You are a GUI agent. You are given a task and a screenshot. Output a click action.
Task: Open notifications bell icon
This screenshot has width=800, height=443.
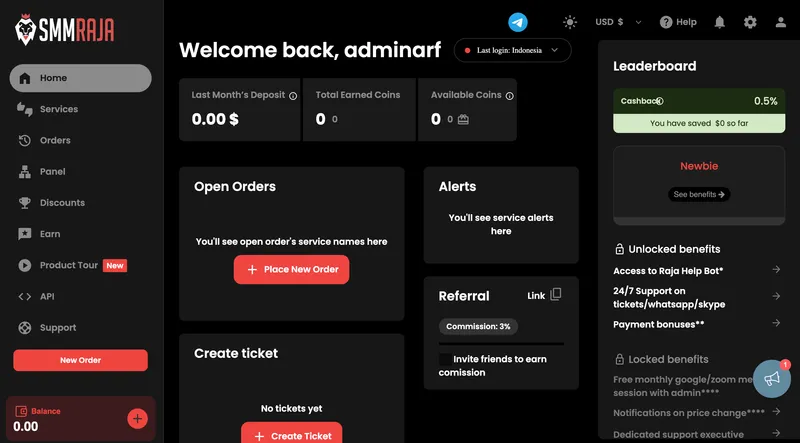coord(719,22)
